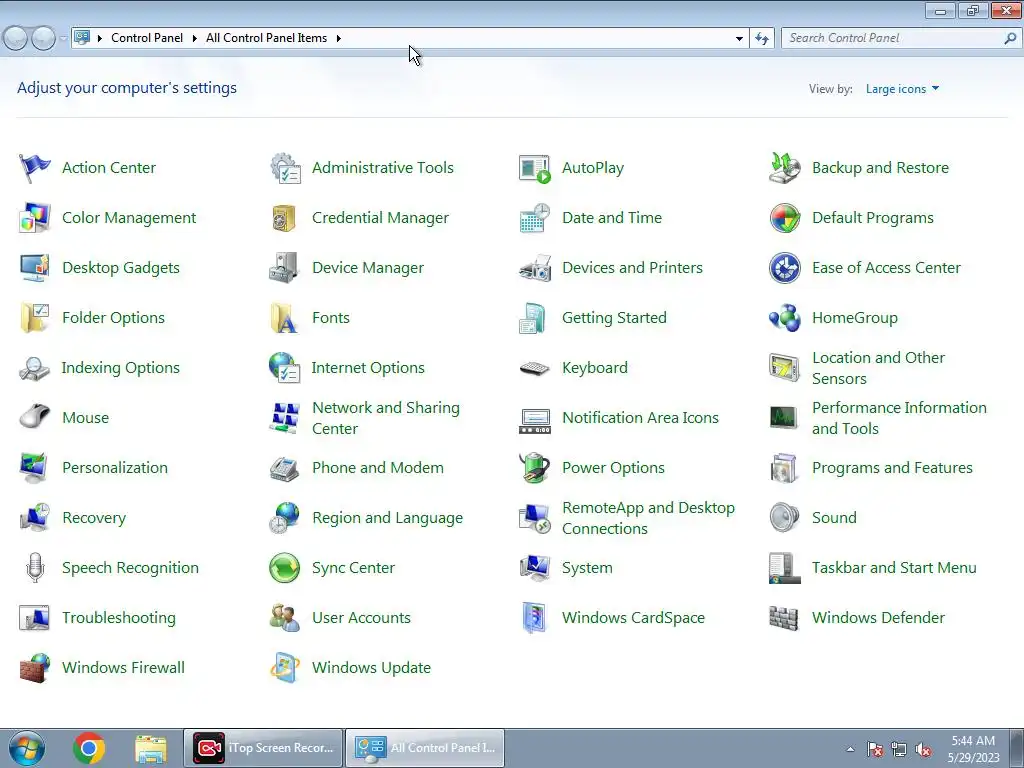The width and height of the screenshot is (1024, 768).
Task: Open the Color Management icon
Action: click(x=35, y=218)
